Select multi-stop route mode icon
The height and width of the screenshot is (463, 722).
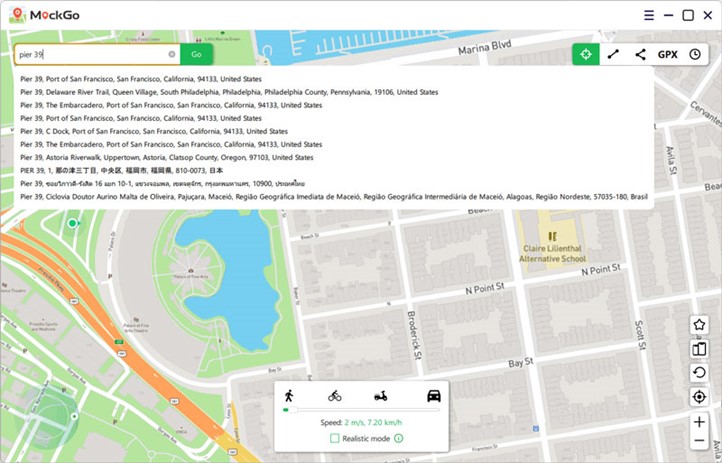pyautogui.click(x=640, y=54)
